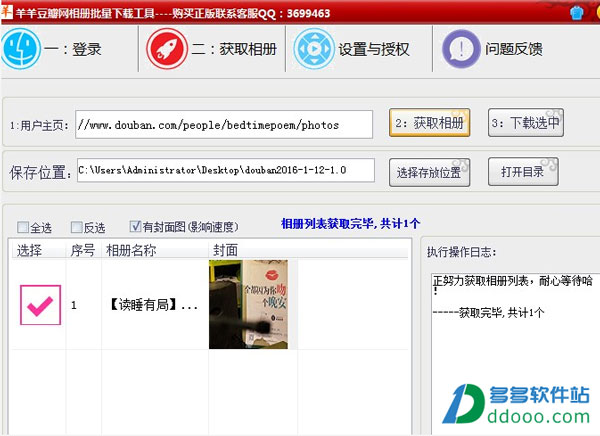Focus the 用户主页 URL input field
This screenshot has height=436, width=600.
point(224,124)
